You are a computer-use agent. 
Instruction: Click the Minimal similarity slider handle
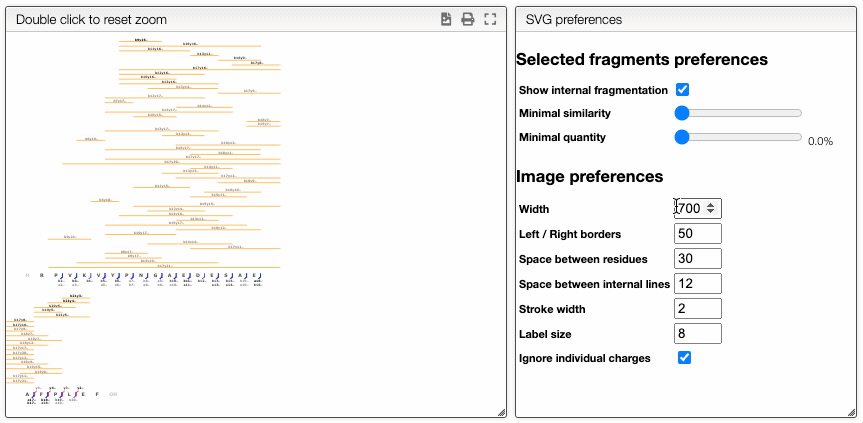point(682,113)
